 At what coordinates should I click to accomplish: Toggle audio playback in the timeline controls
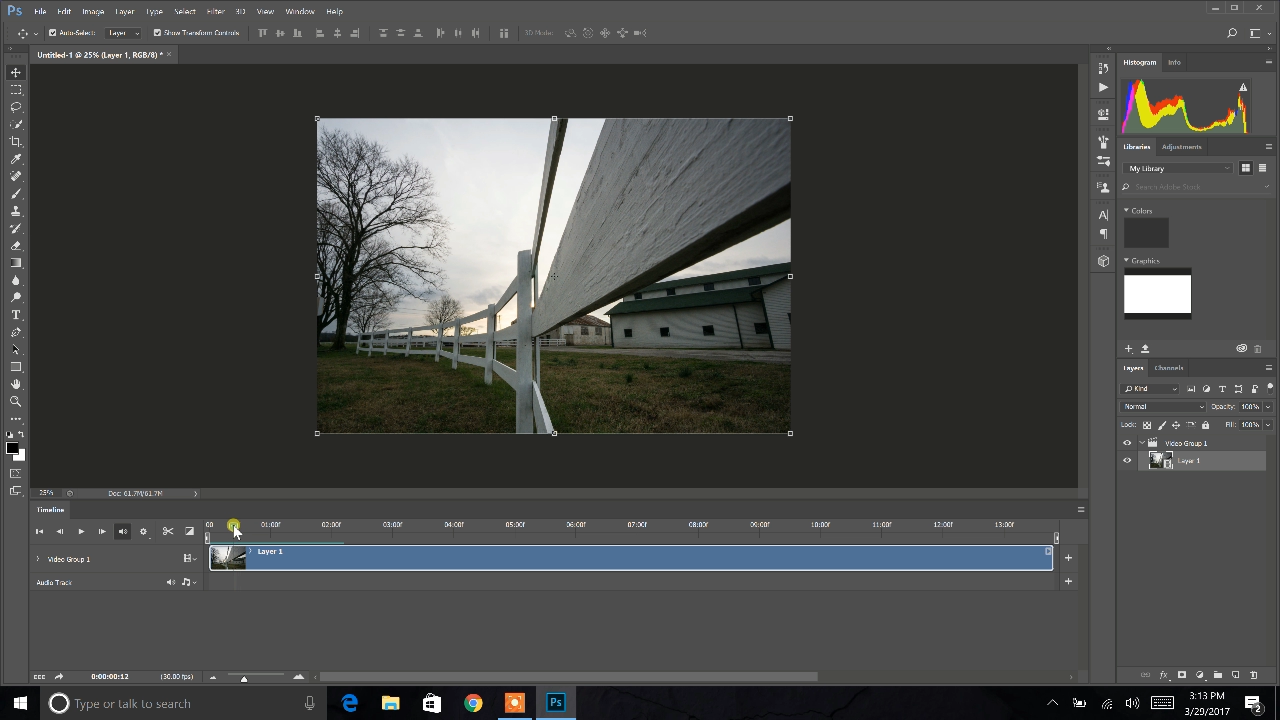[x=122, y=531]
